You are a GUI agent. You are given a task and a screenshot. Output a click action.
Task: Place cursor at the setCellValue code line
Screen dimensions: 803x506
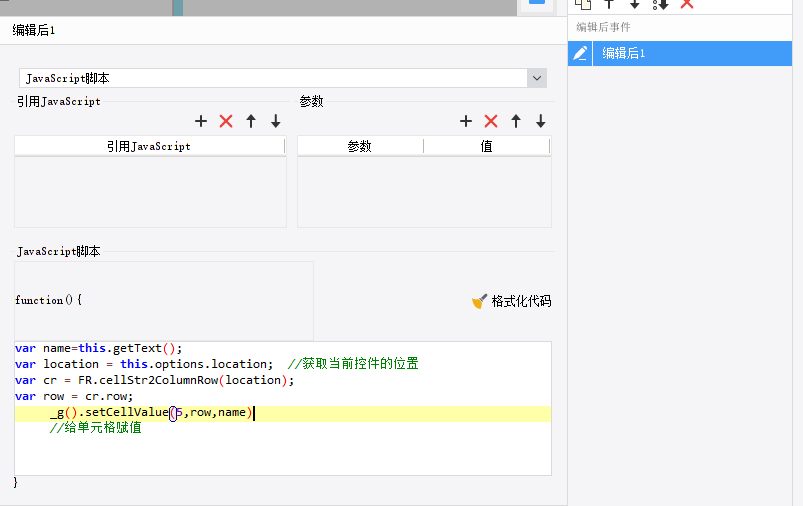(x=150, y=413)
